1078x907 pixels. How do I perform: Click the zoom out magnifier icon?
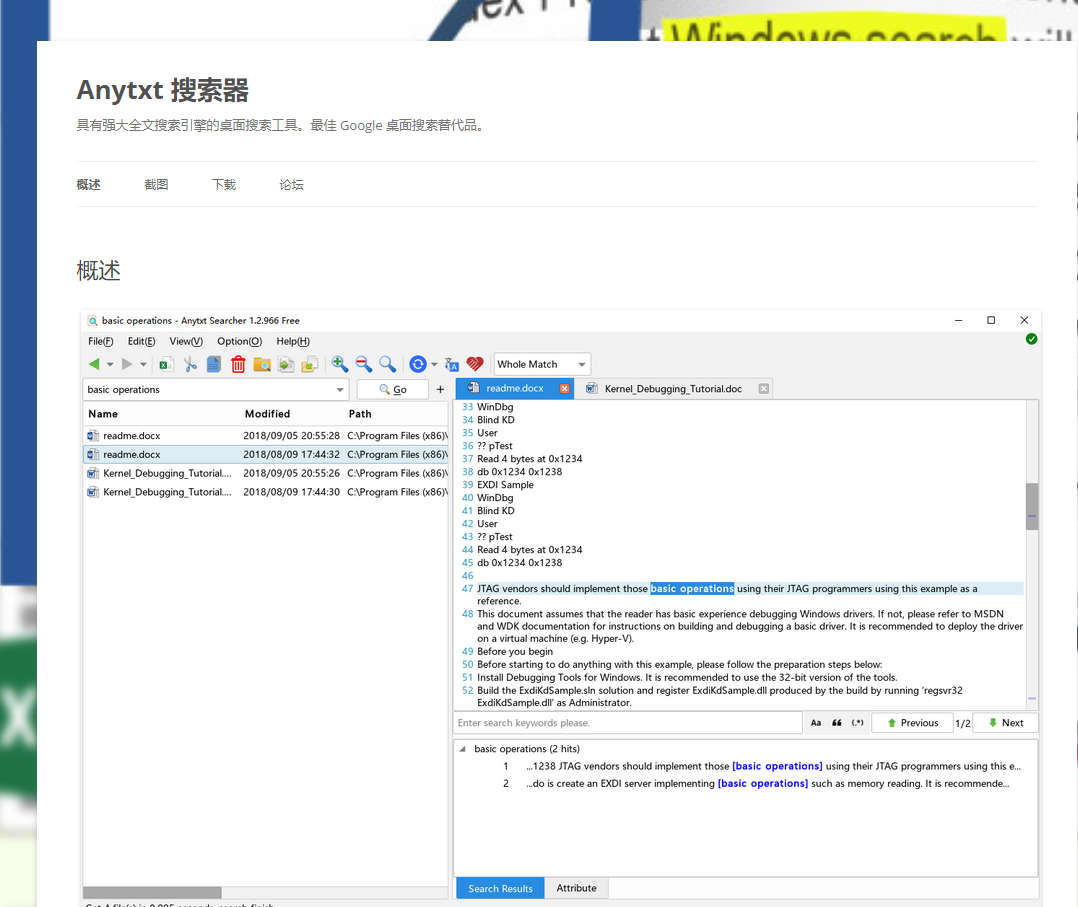[x=364, y=364]
